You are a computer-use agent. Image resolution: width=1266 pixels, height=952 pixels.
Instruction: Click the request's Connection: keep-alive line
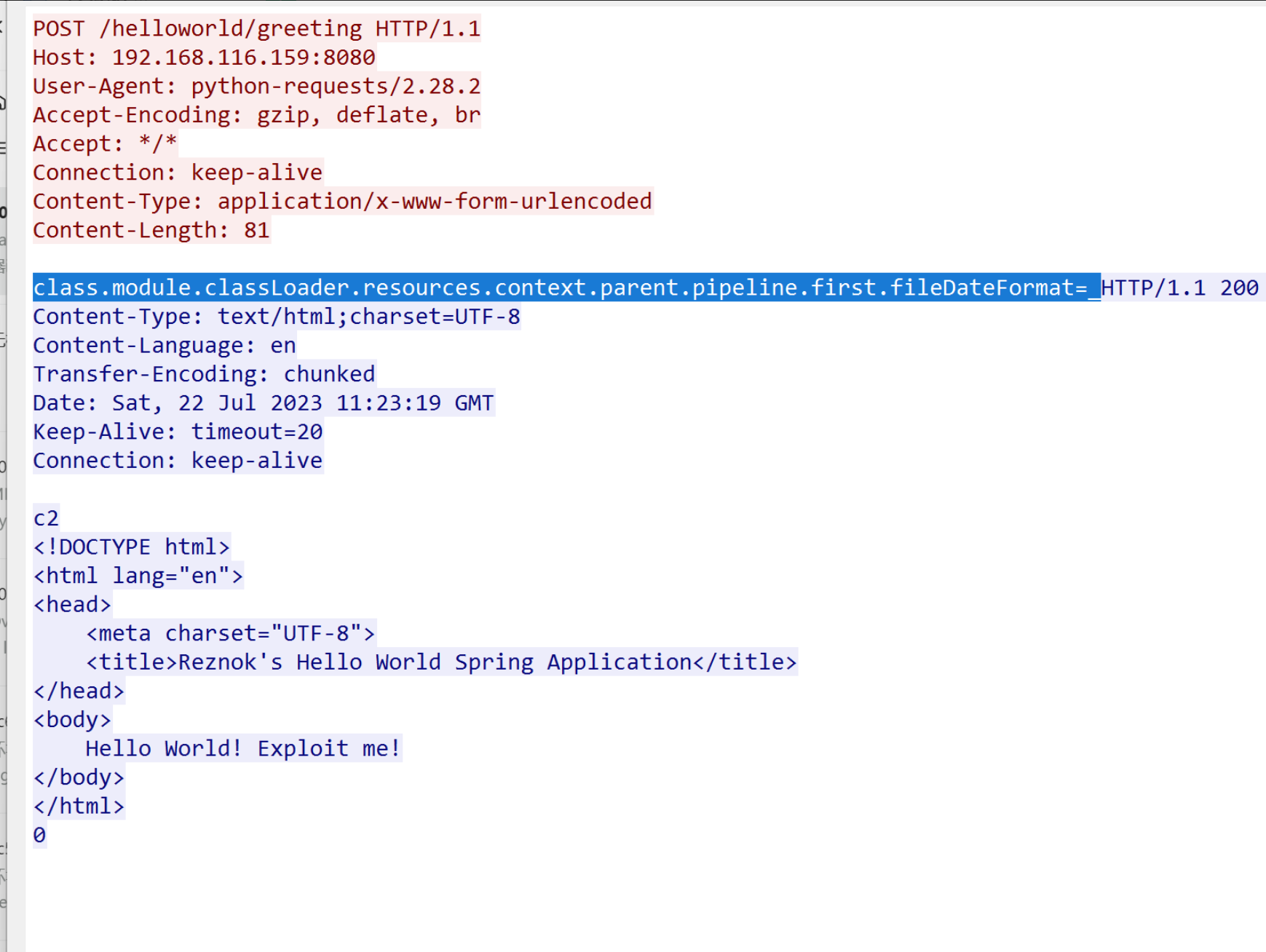tap(178, 172)
